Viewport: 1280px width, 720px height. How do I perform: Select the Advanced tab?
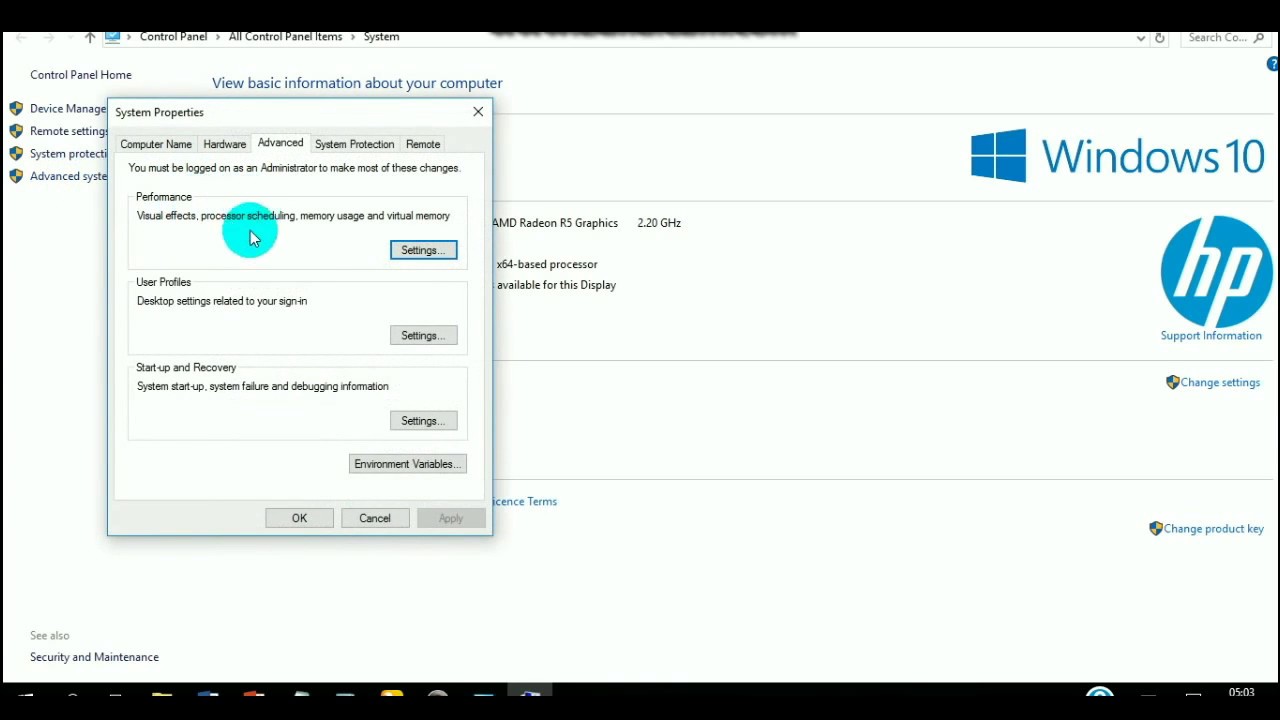(x=280, y=143)
